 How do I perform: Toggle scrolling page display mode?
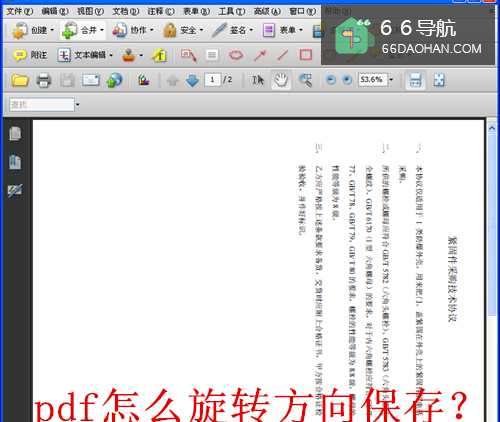[x=415, y=80]
